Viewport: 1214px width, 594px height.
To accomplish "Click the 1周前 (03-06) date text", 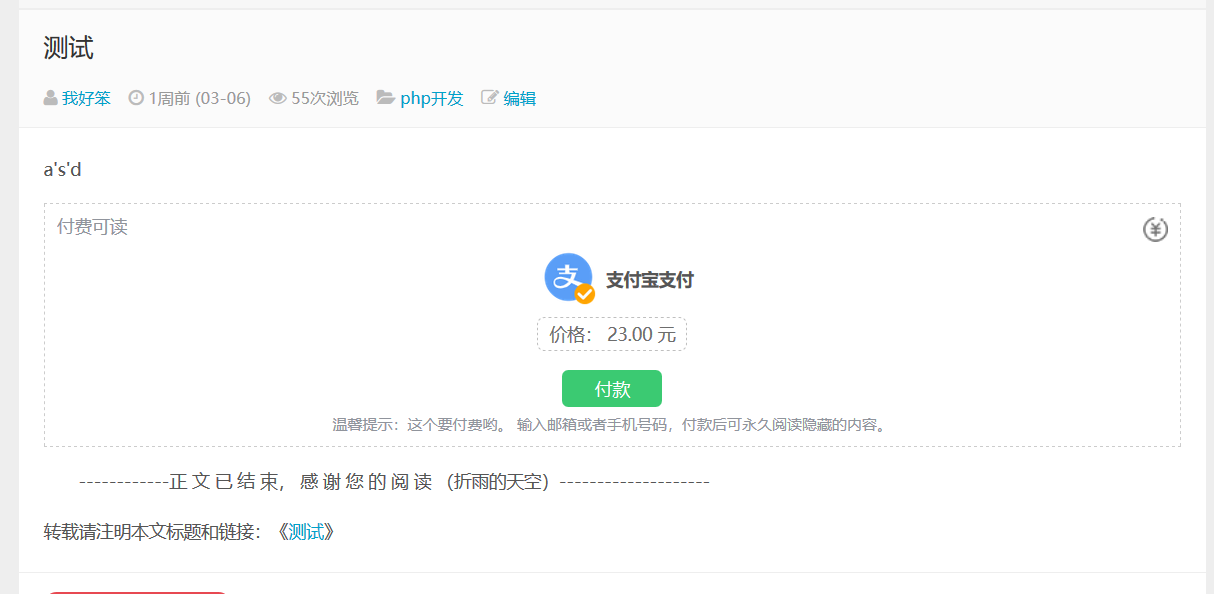I will tap(199, 98).
